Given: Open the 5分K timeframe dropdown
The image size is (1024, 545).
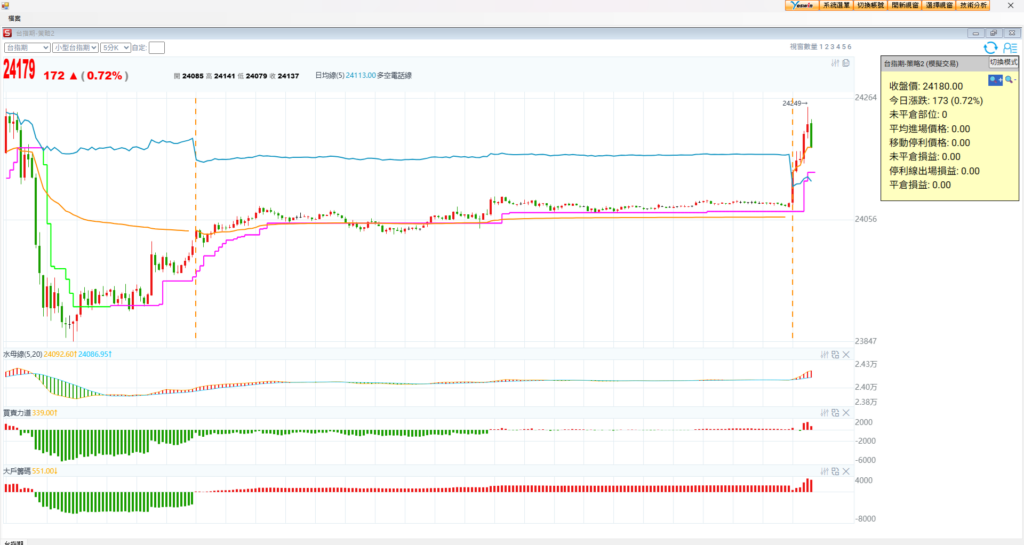Looking at the screenshot, I should tap(116, 47).
